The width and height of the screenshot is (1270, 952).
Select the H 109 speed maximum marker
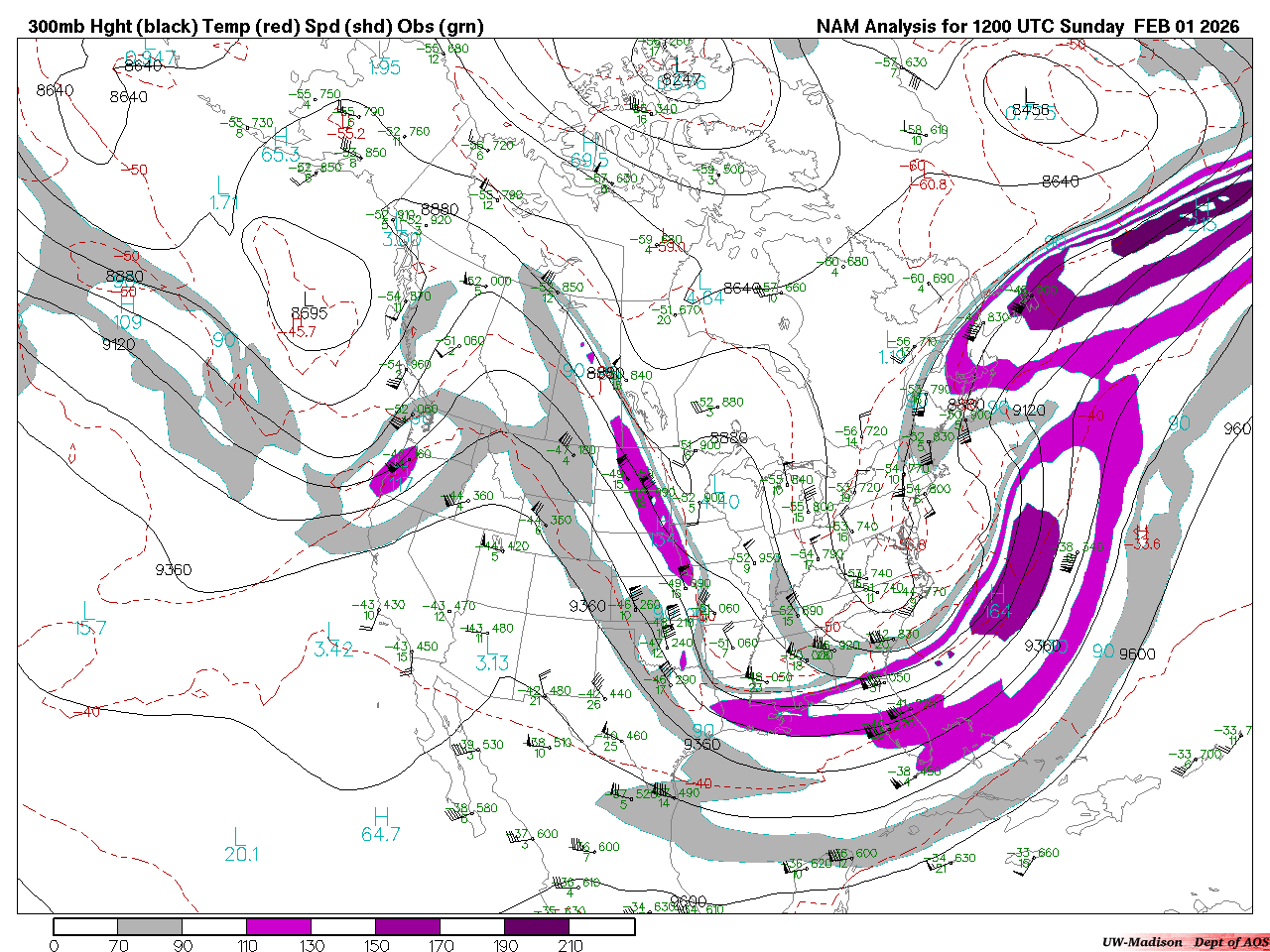[x=126, y=312]
